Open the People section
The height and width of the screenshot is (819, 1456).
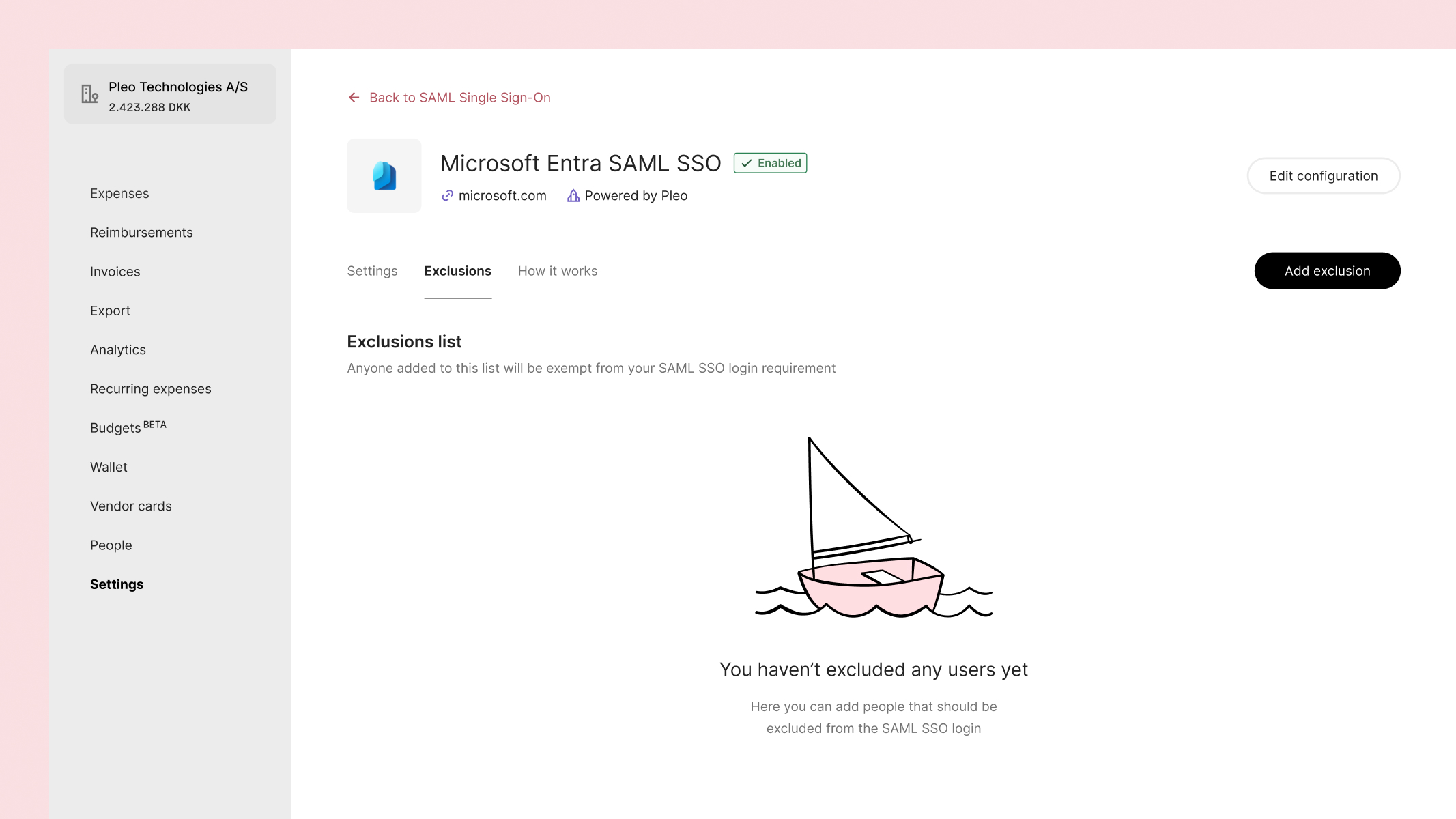coord(111,545)
